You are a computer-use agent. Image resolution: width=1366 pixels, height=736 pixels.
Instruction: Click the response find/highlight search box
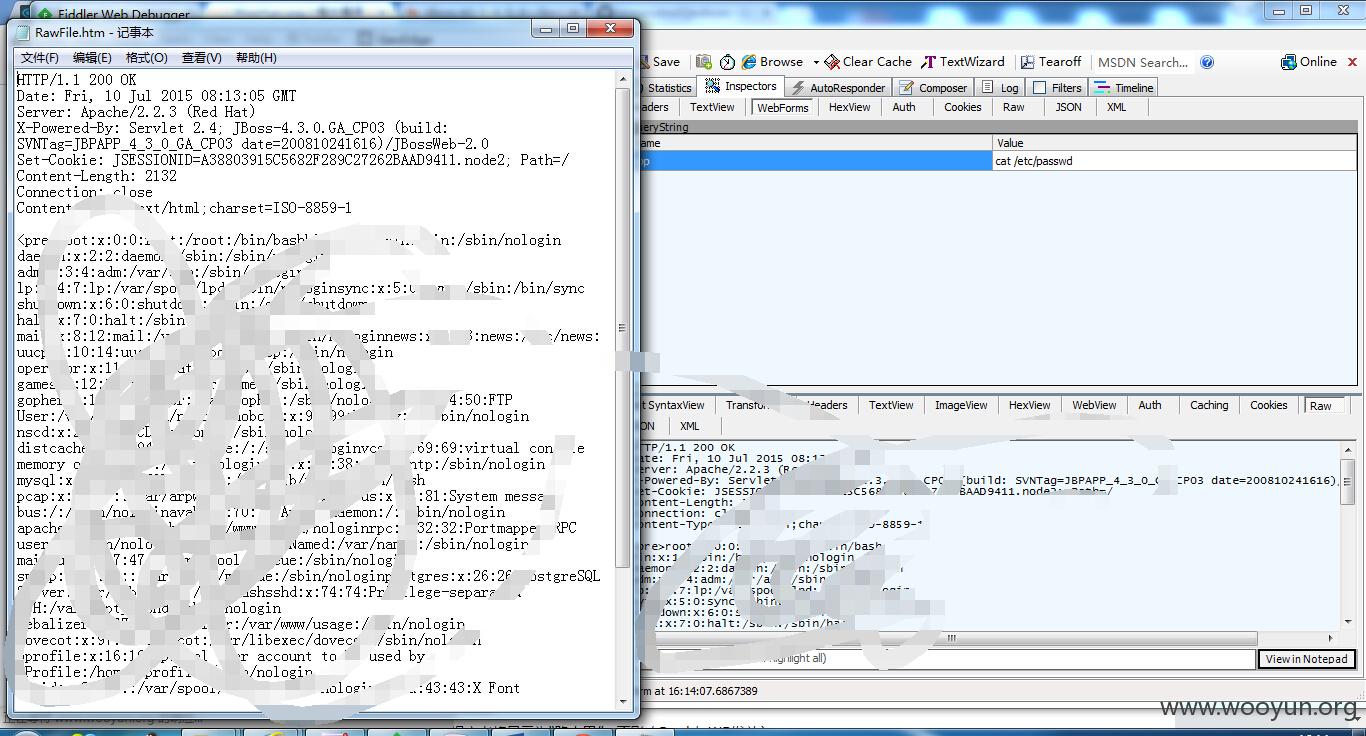[x=948, y=659]
